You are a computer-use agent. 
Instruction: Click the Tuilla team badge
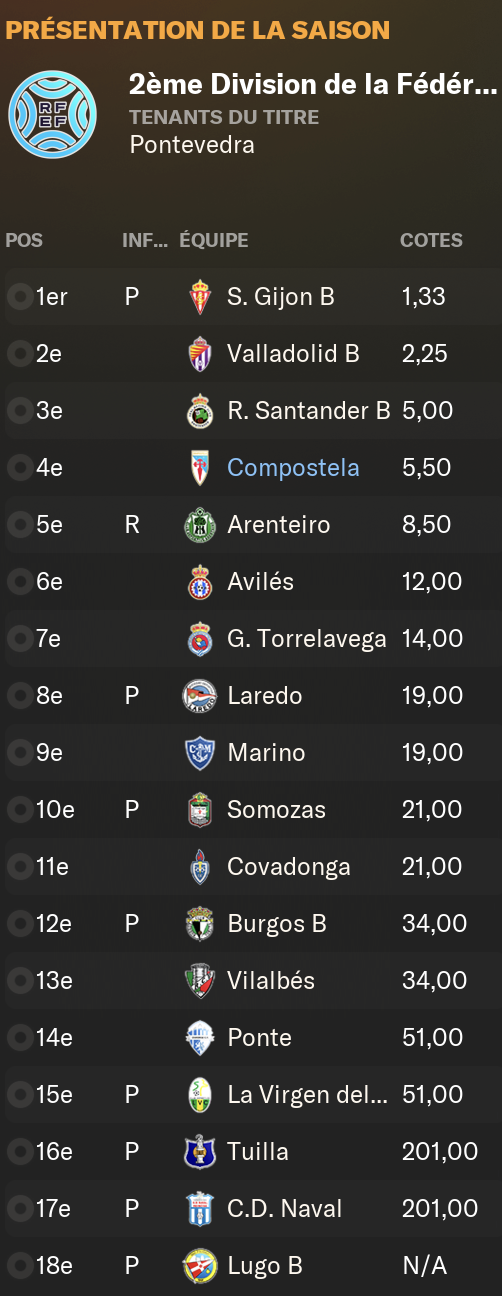click(200, 1152)
